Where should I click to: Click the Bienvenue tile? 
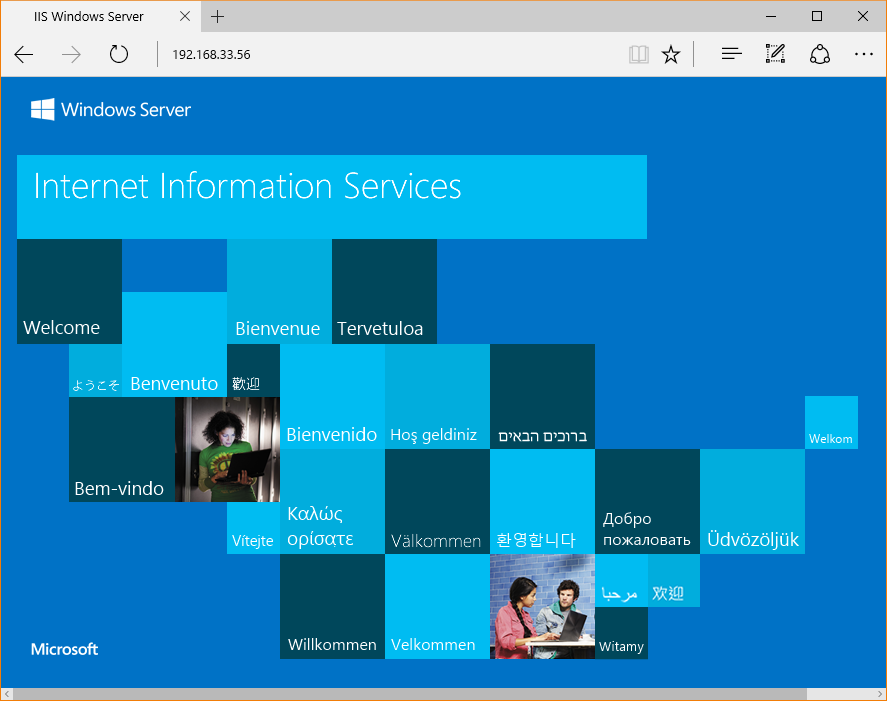click(279, 291)
